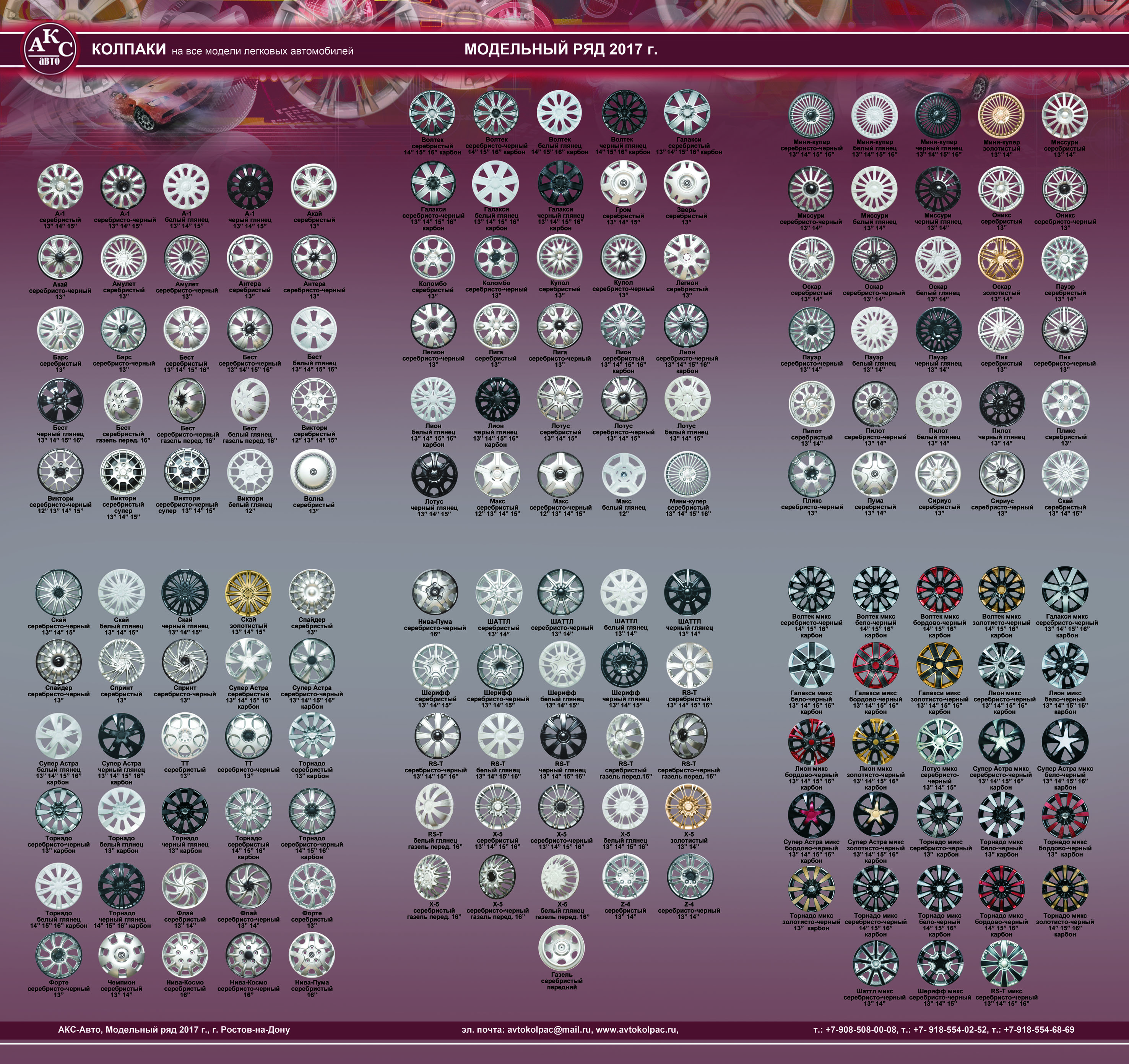Open the avtokolpac@mail.ru email address
Screen dimensions: 1129x1064
[x=549, y=1029]
